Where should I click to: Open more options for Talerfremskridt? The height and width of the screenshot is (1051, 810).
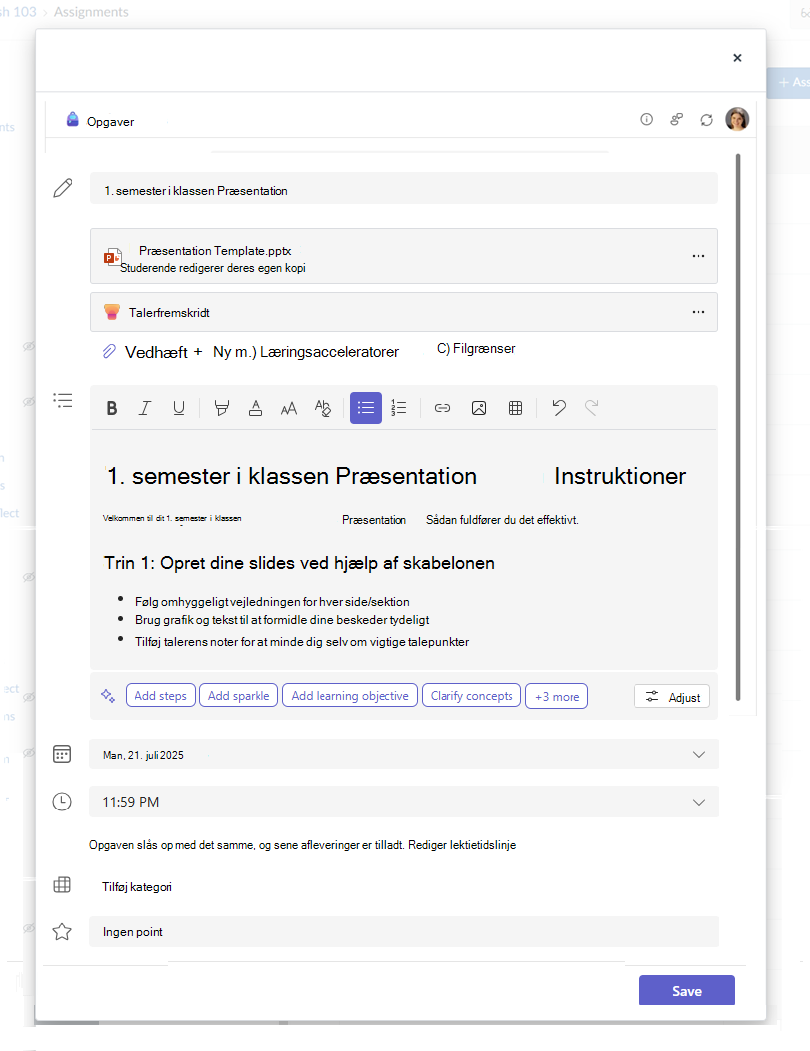tap(698, 312)
